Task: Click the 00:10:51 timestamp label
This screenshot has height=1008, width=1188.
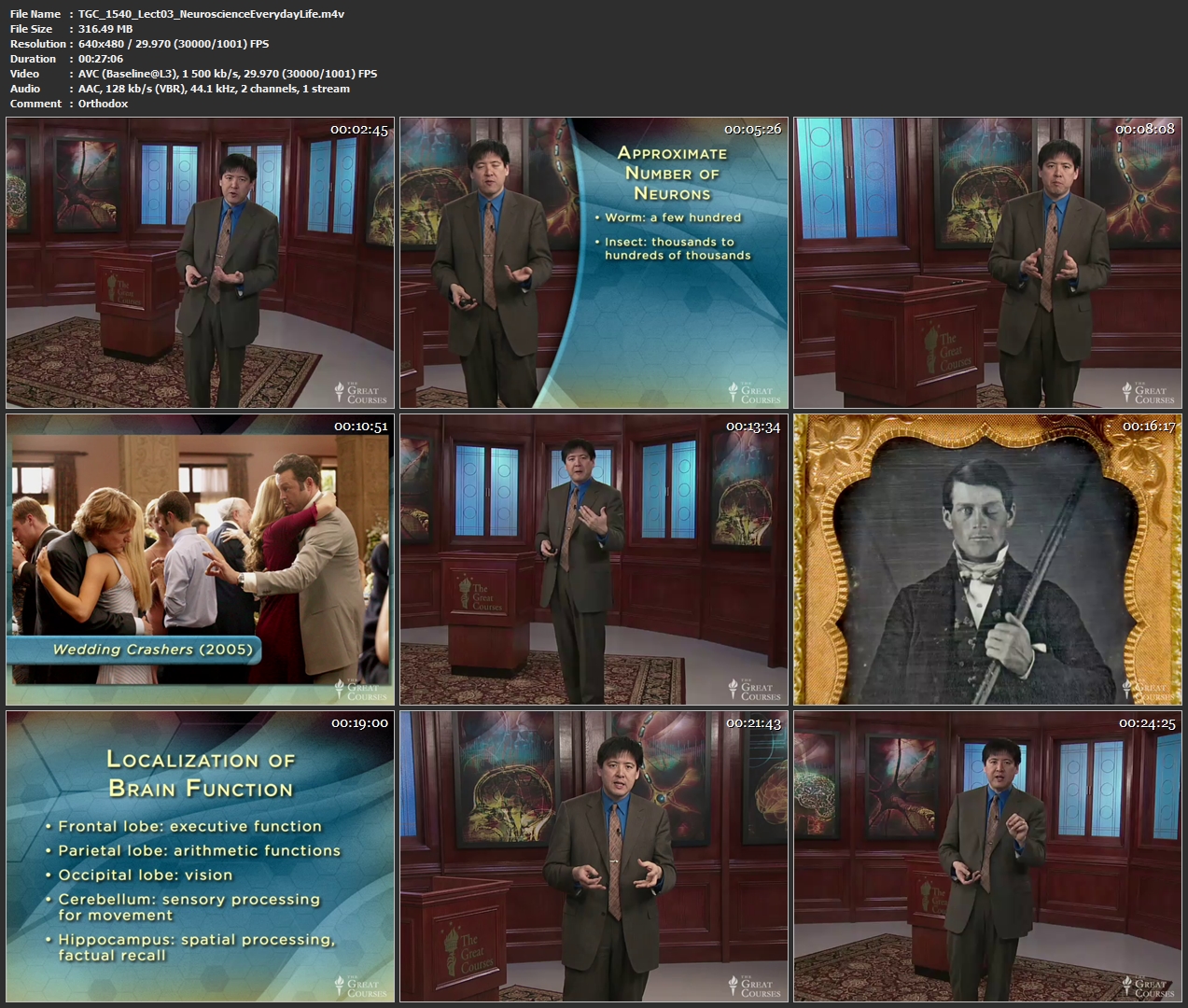Action: point(360,427)
